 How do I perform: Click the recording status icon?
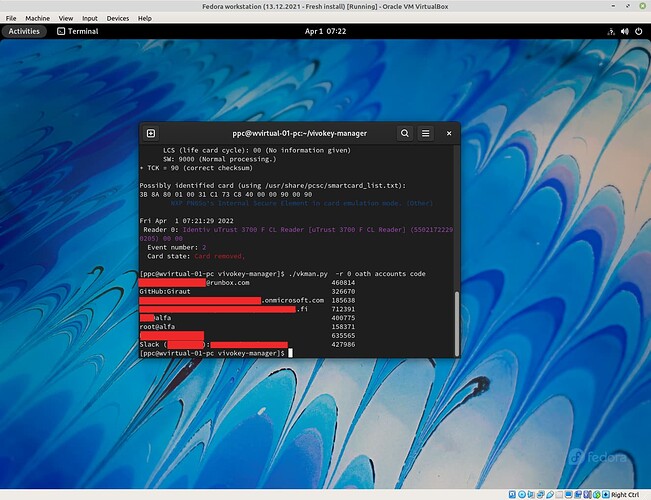(x=578, y=495)
